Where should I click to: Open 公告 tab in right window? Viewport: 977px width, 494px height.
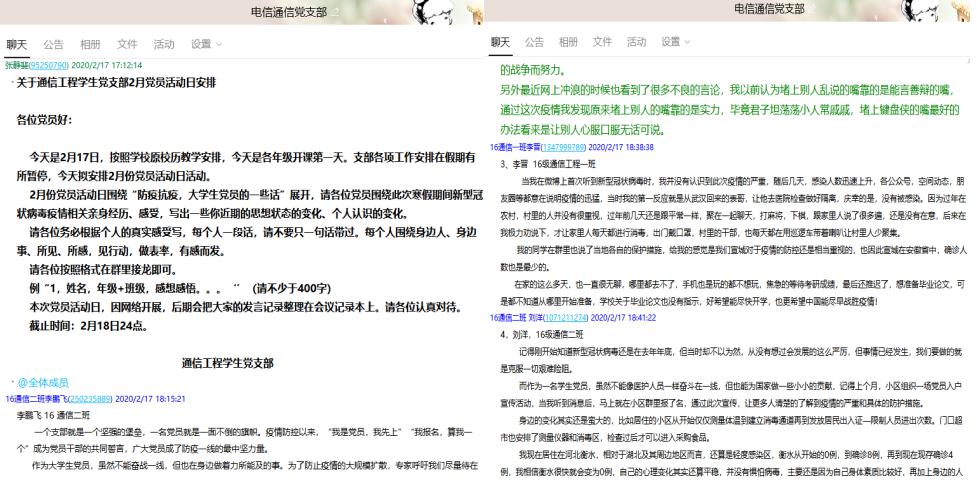pyautogui.click(x=535, y=42)
